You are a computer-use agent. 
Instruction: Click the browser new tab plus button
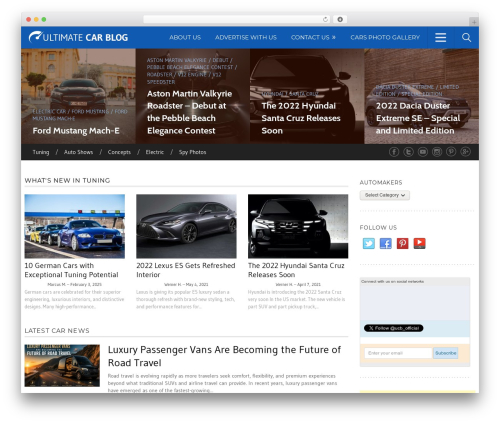pos(474,22)
